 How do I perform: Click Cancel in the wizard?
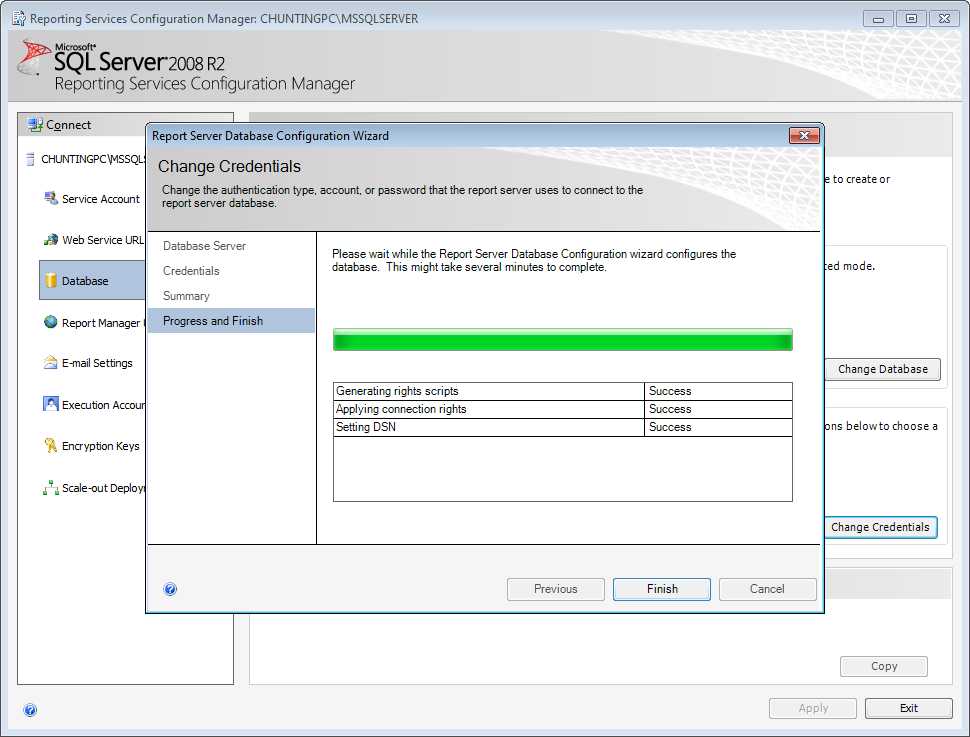(768, 589)
